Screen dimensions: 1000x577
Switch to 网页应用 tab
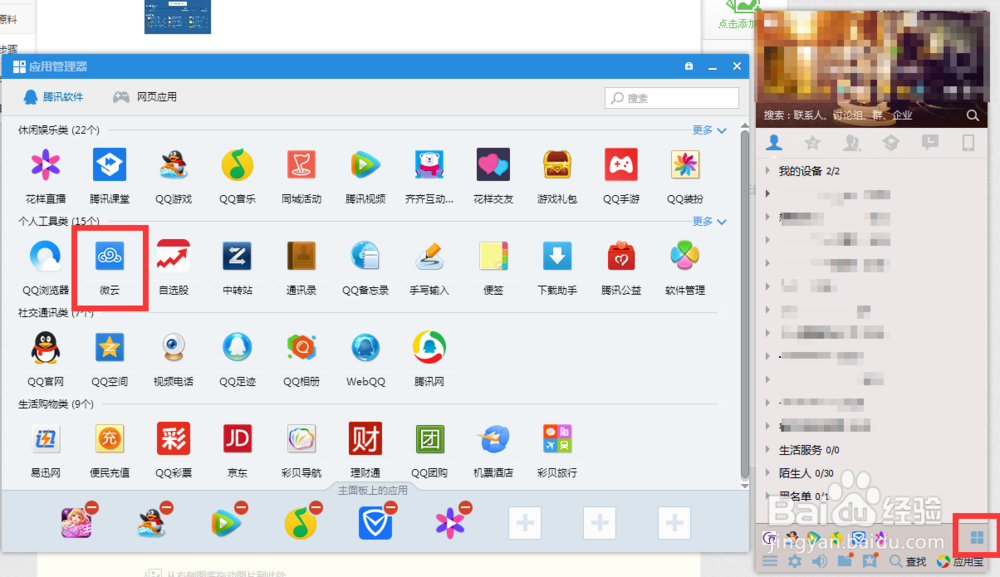(x=145, y=97)
